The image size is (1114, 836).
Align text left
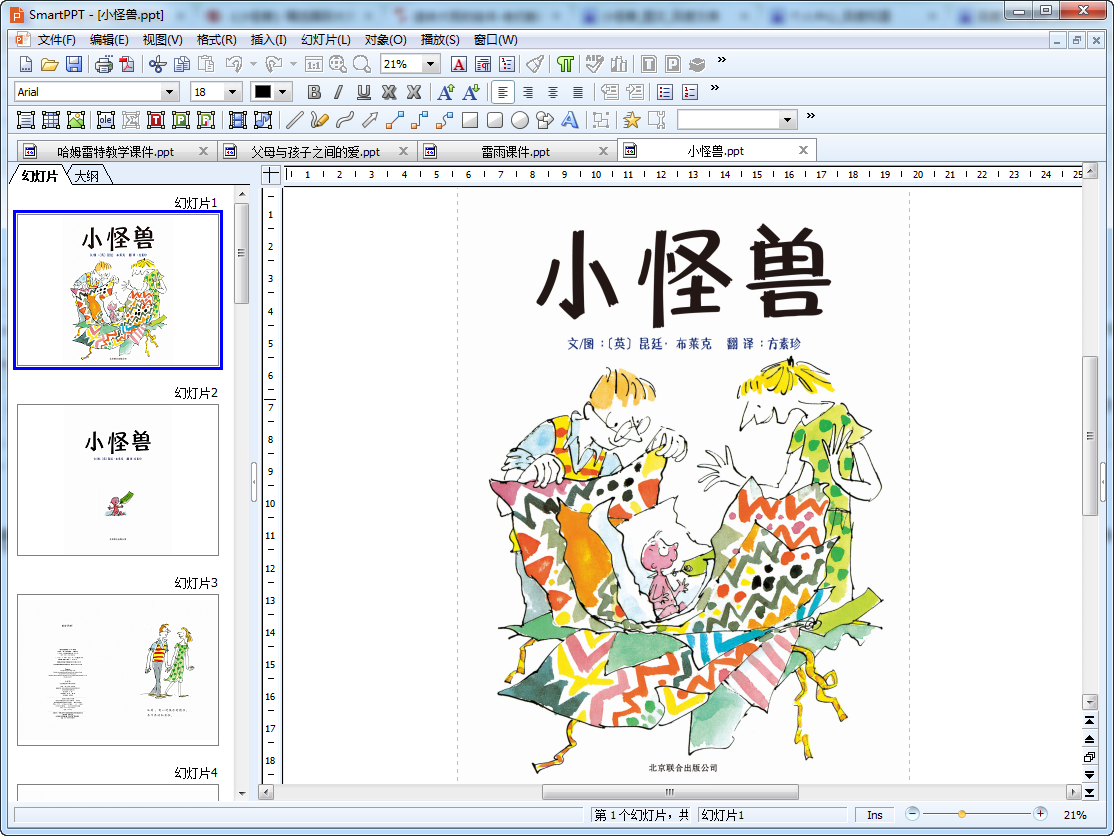[x=503, y=92]
